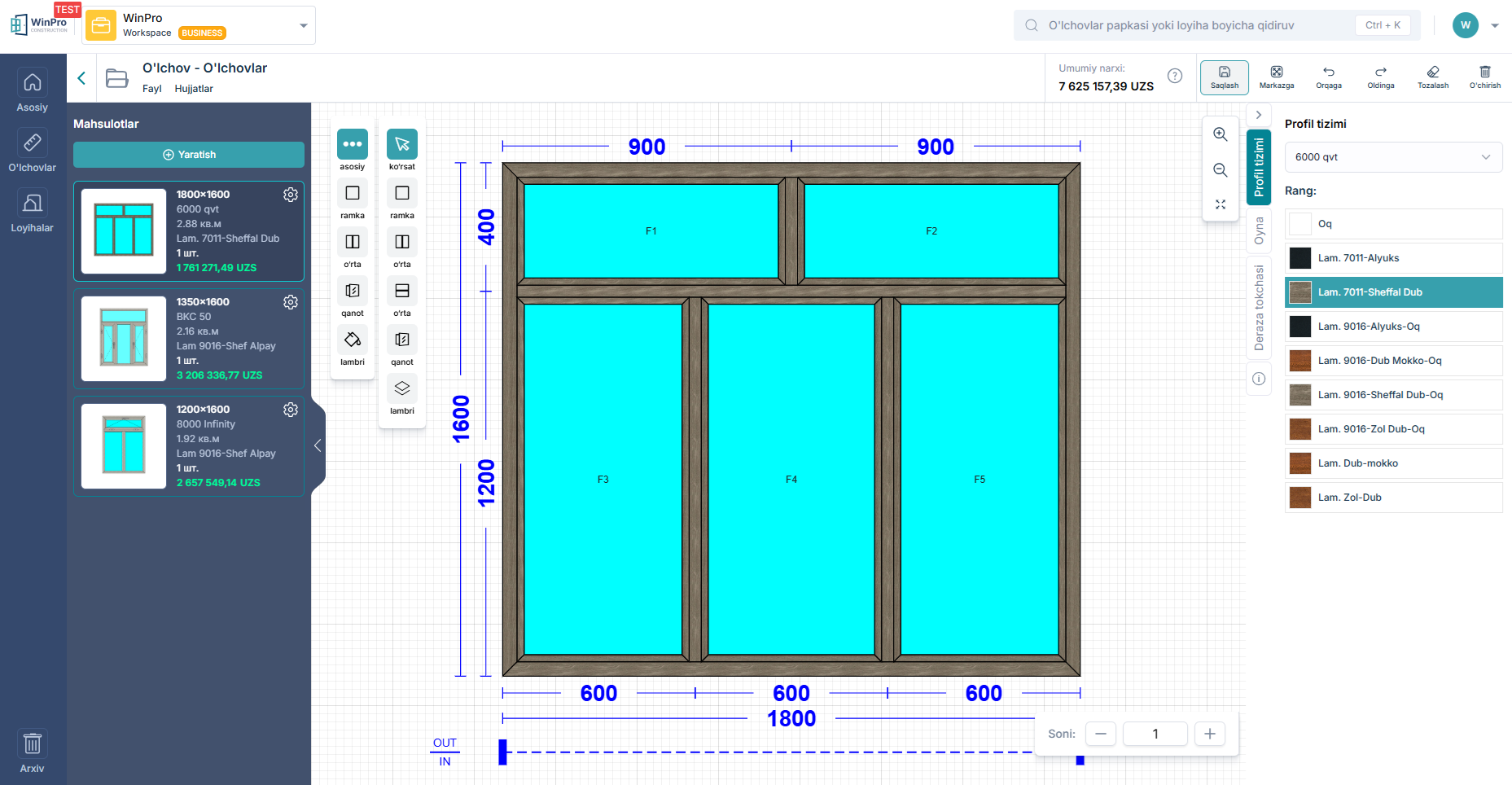Screen dimensions: 1512x785
Task: Select the lambri paint bucket tool
Action: tap(352, 340)
